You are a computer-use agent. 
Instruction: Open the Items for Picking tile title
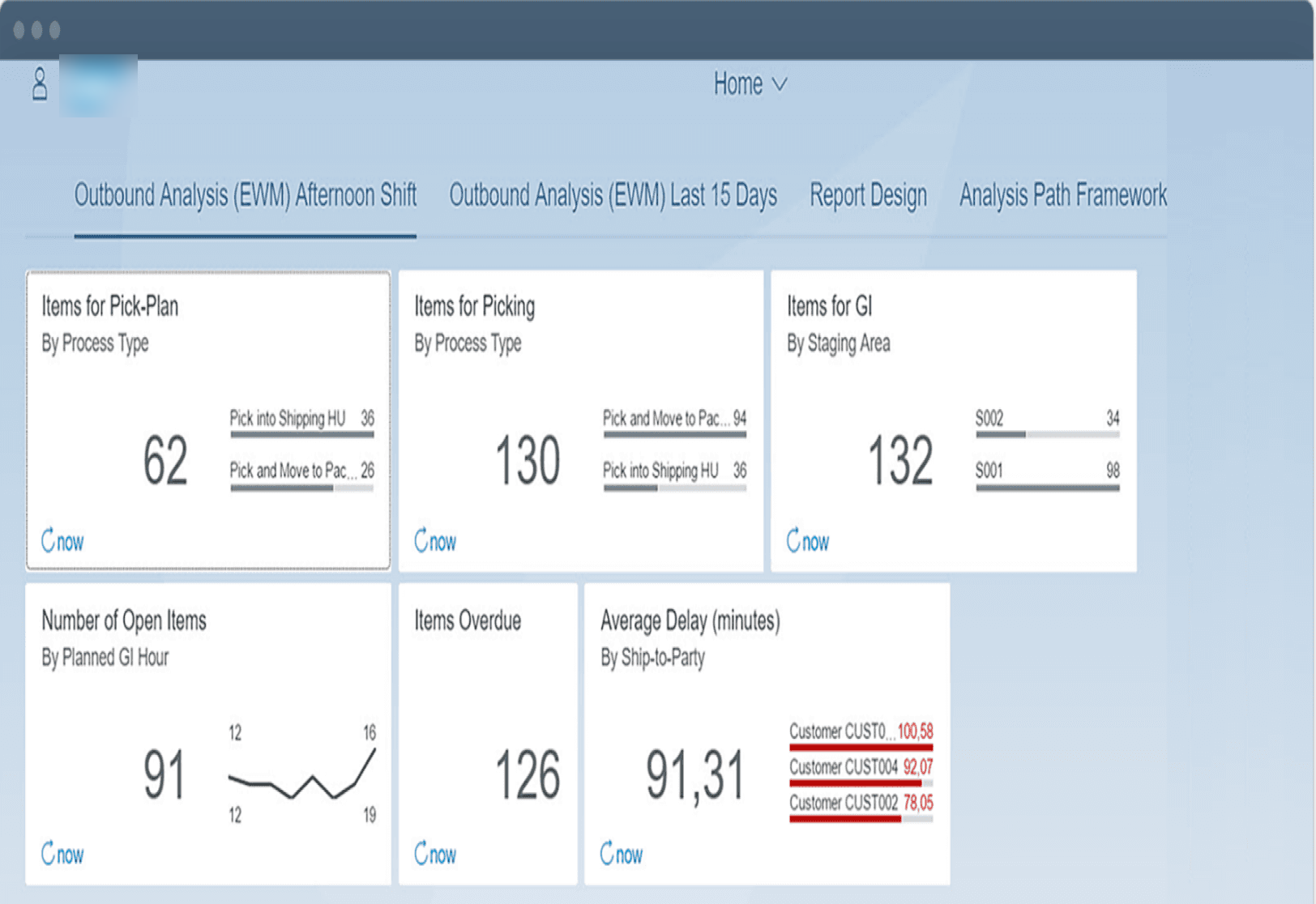coord(475,306)
